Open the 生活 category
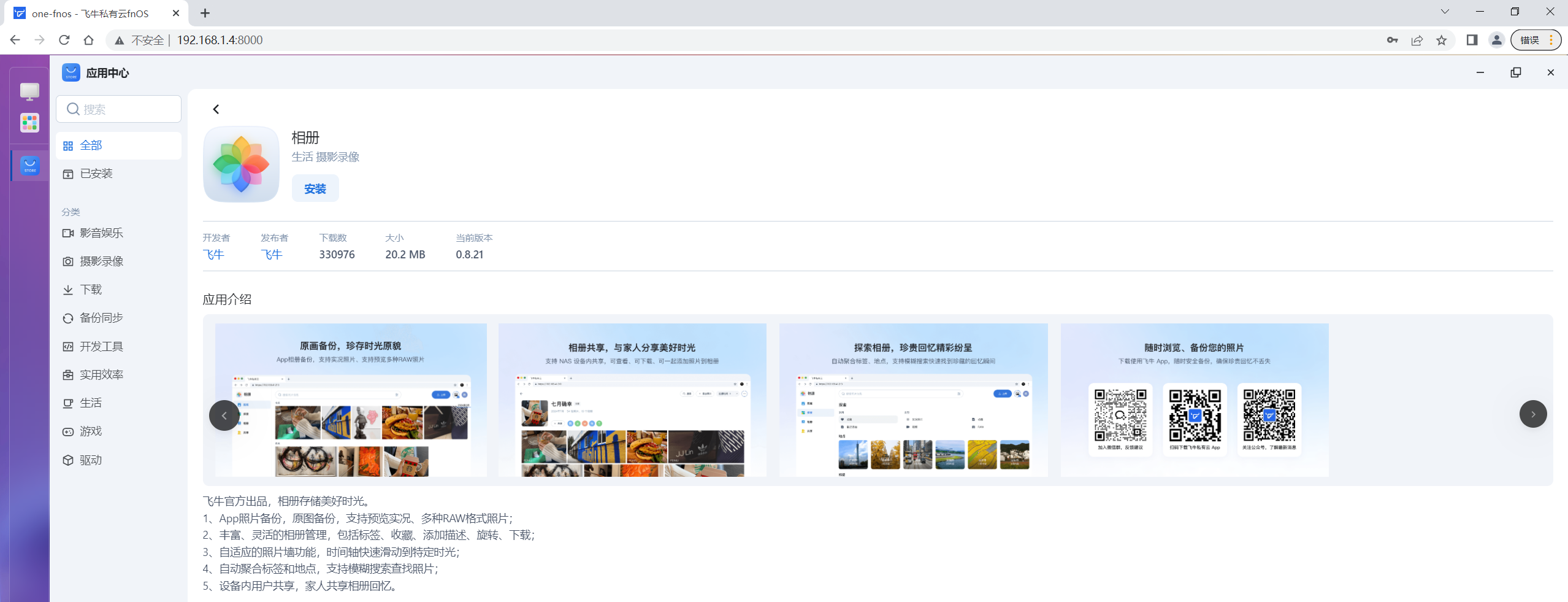Viewport: 1568px width, 602px height. pos(119,403)
